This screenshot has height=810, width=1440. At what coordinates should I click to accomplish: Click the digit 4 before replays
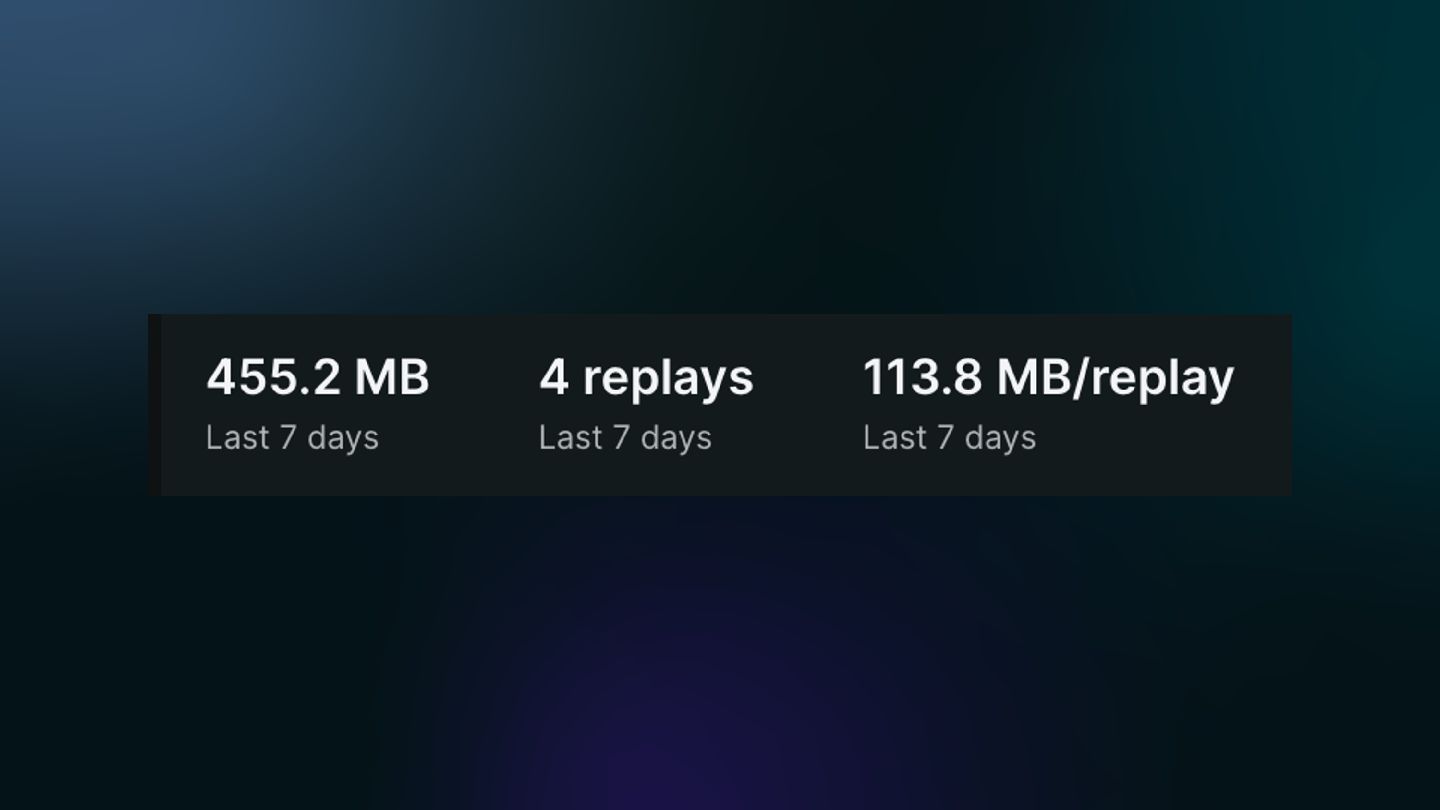click(x=554, y=378)
